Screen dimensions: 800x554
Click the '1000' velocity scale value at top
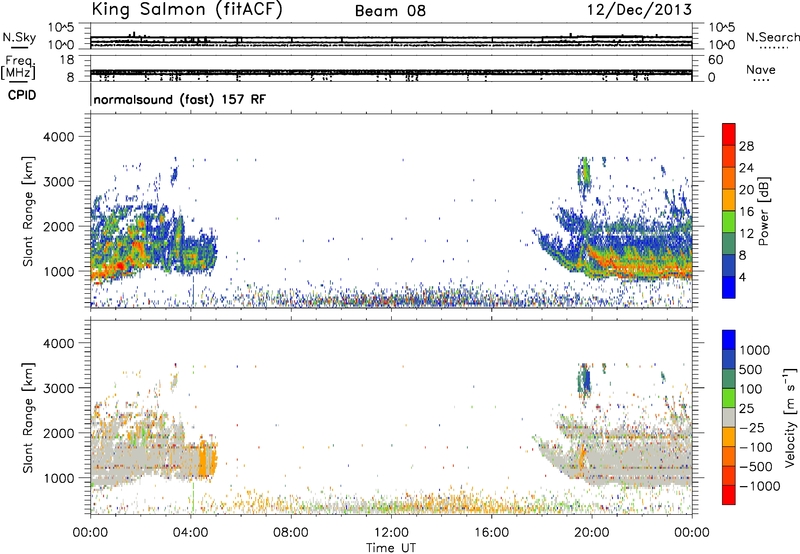coord(755,350)
